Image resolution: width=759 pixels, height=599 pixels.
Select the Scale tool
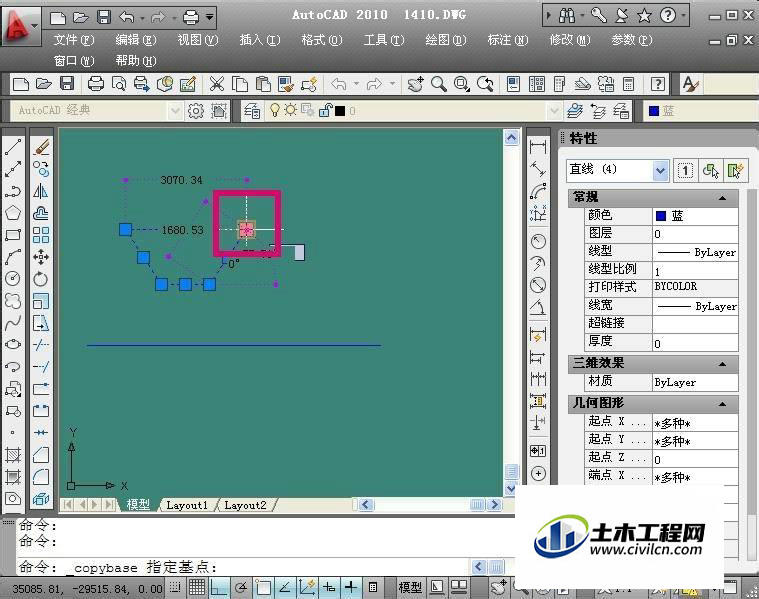pos(41,301)
